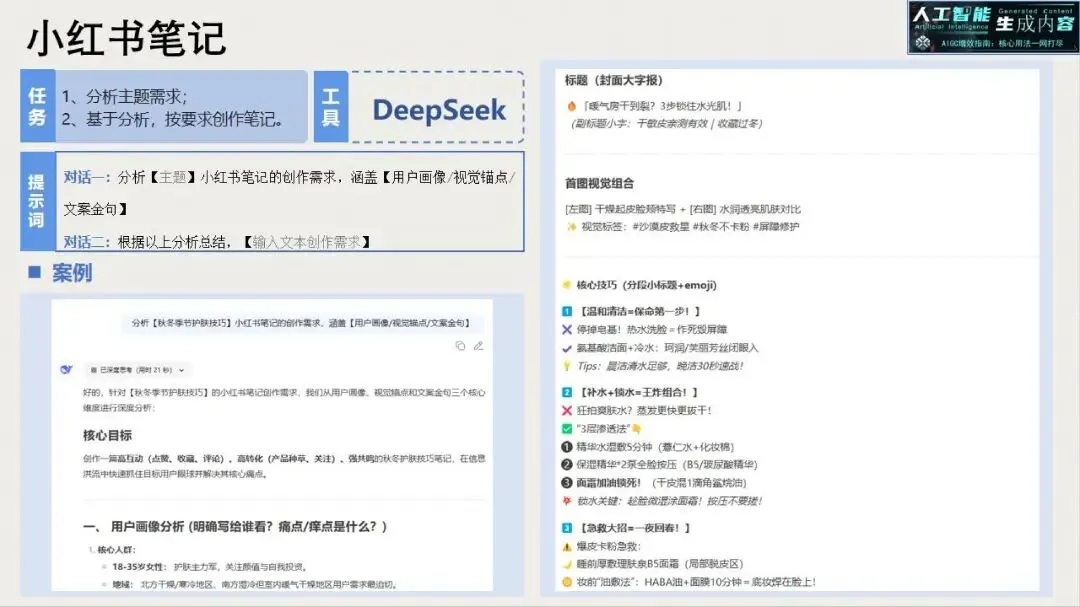
Task: Click the blue number 3 icon at 急救大招
Action: click(x=567, y=528)
